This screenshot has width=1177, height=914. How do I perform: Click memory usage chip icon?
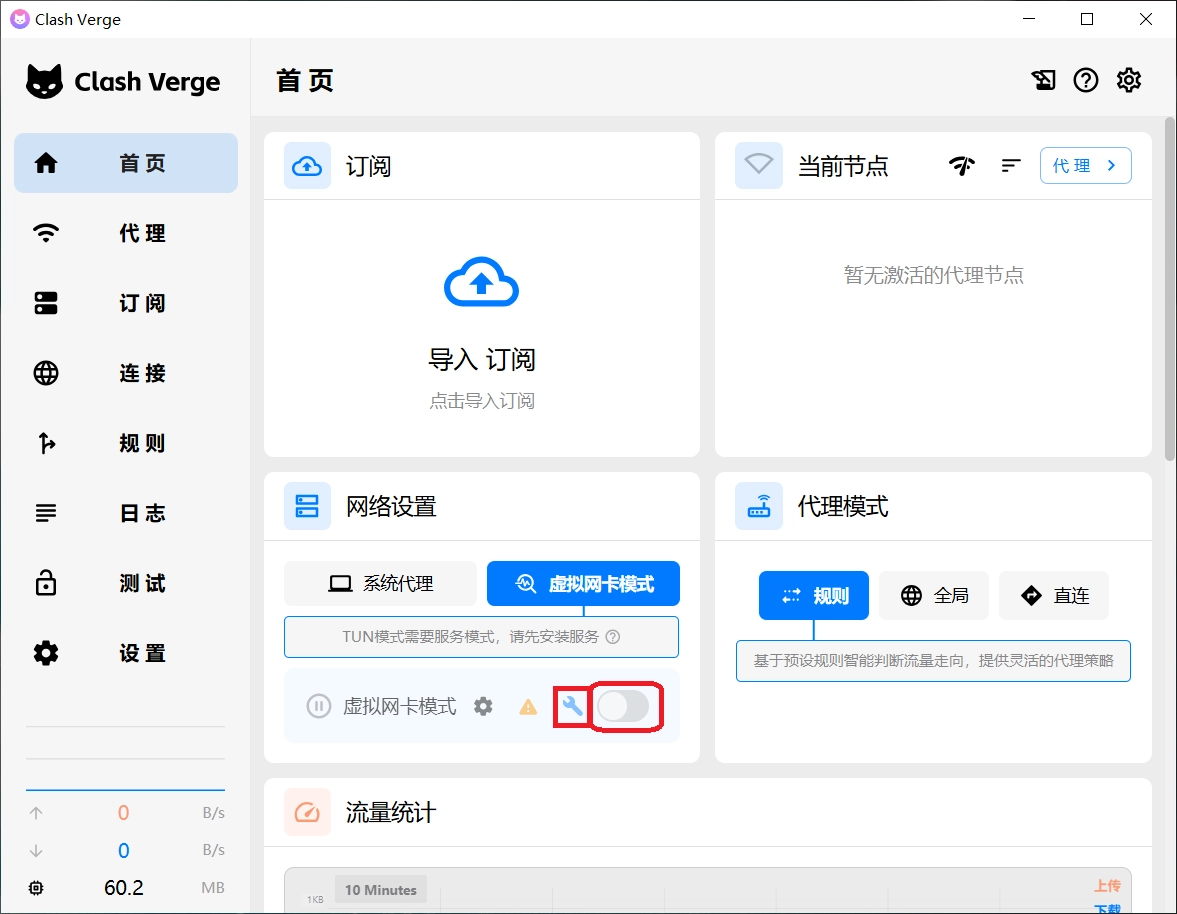pyautogui.click(x=36, y=888)
